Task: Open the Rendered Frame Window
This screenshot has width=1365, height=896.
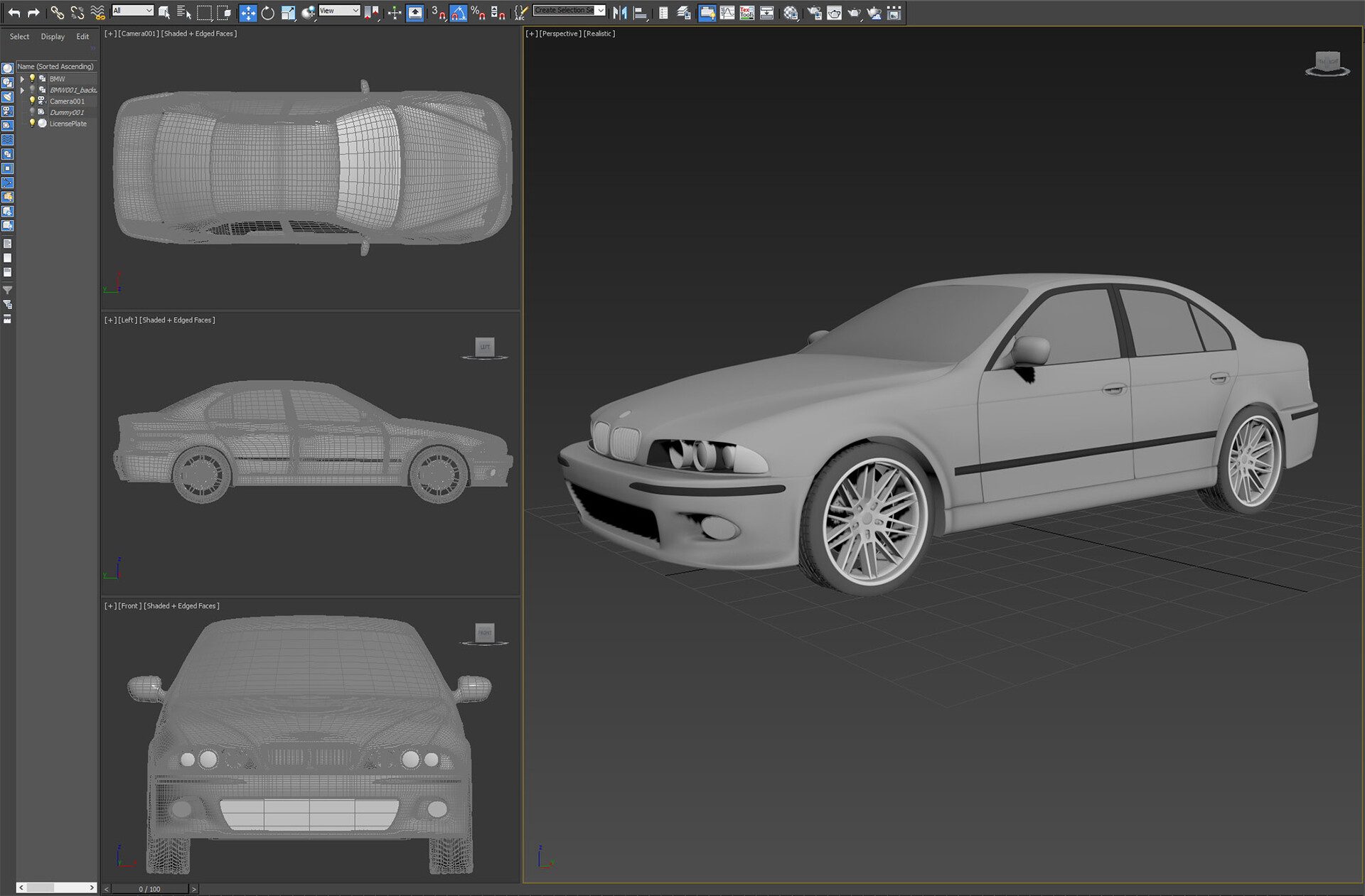Action: click(x=834, y=13)
